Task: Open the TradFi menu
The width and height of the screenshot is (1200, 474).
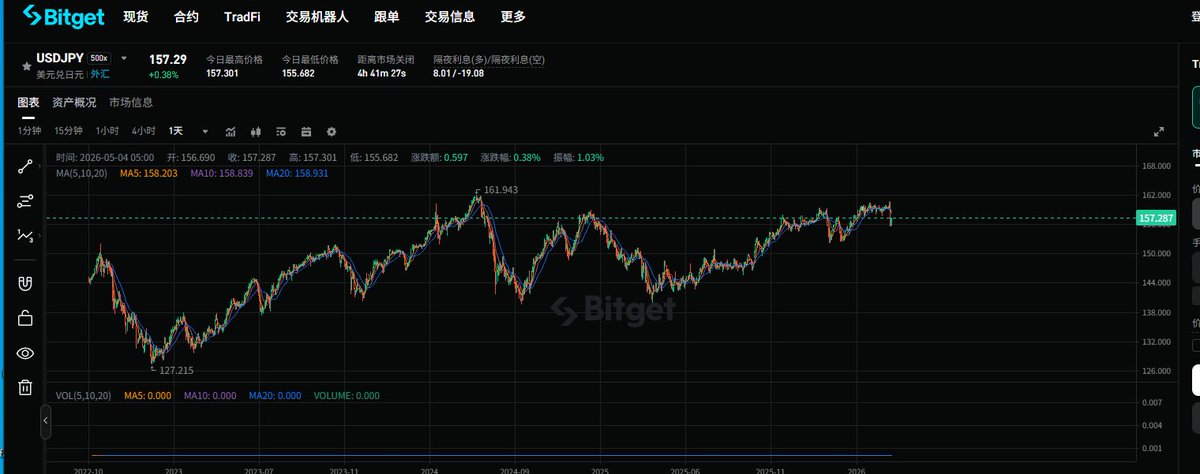Action: click(x=242, y=17)
